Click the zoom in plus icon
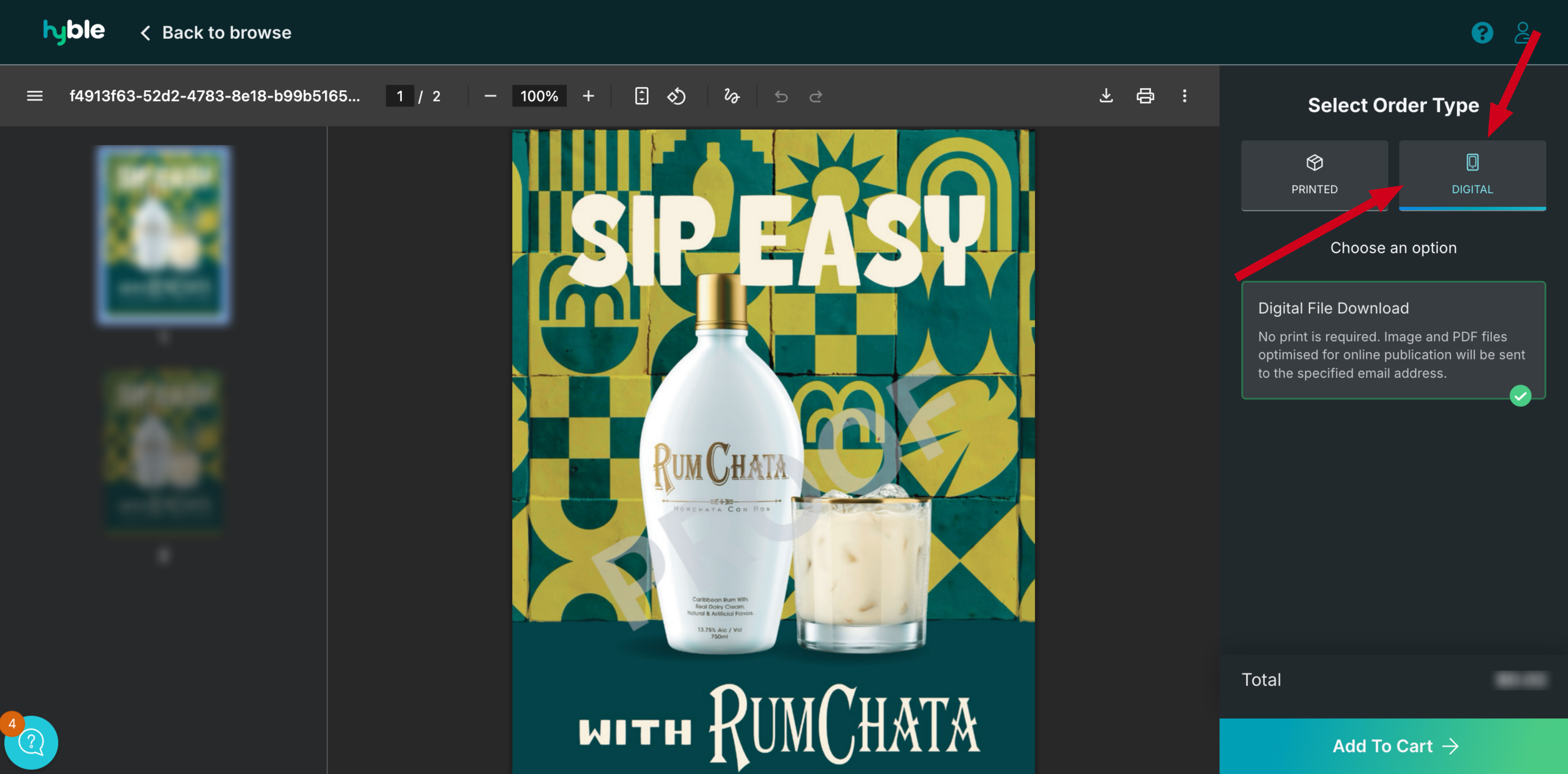The height and width of the screenshot is (774, 1568). point(588,96)
